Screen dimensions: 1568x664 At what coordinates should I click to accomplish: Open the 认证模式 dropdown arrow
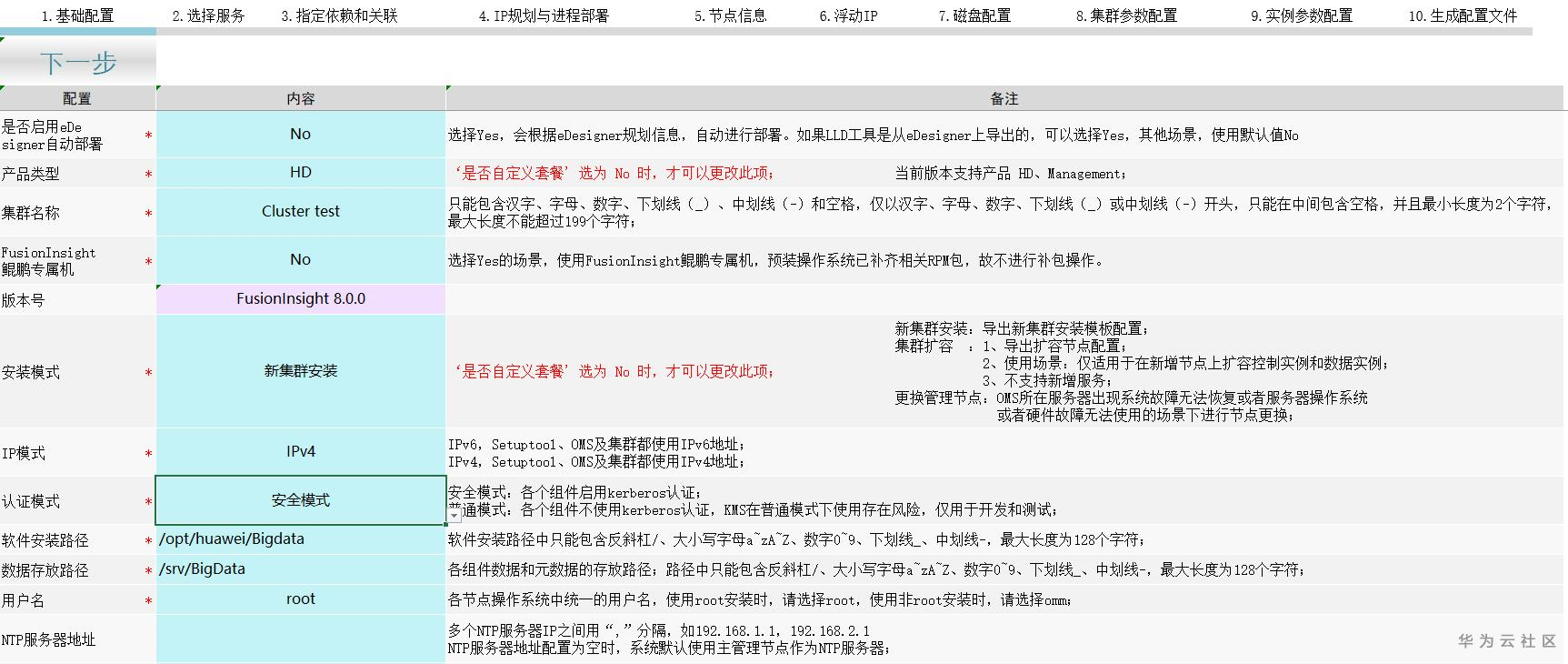pyautogui.click(x=454, y=516)
